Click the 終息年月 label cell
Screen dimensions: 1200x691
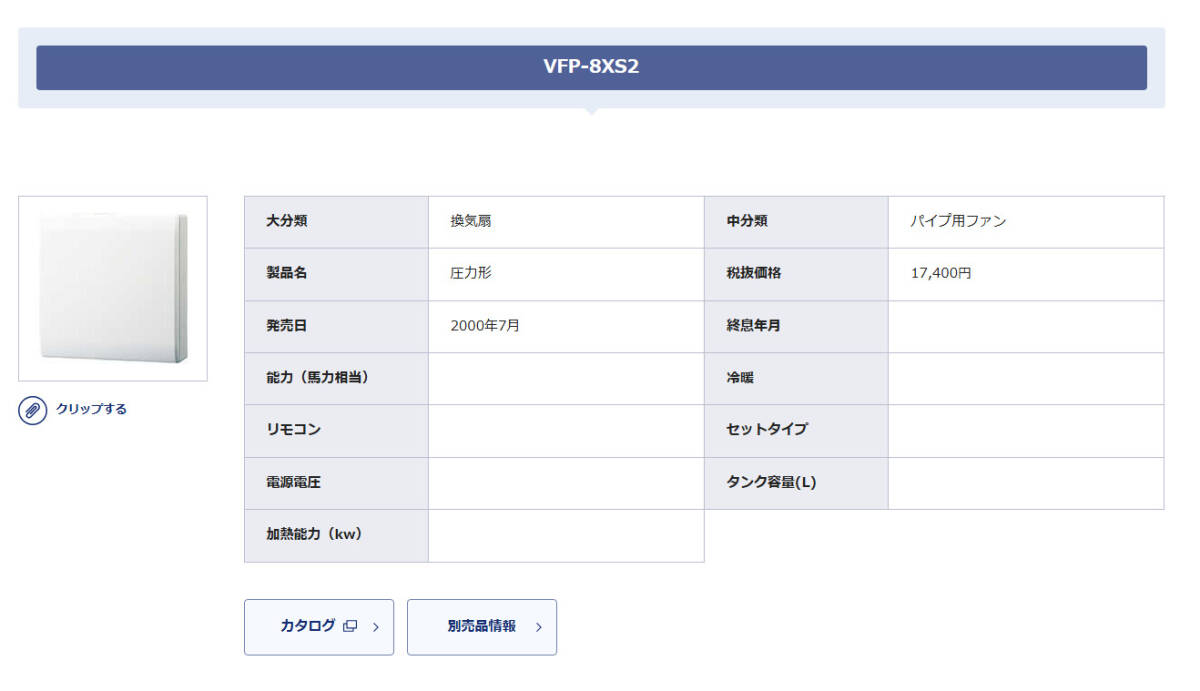tap(754, 326)
